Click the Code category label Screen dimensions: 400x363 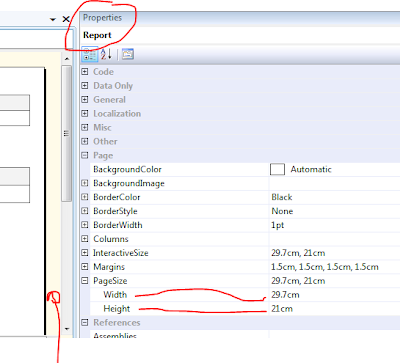tap(103, 72)
